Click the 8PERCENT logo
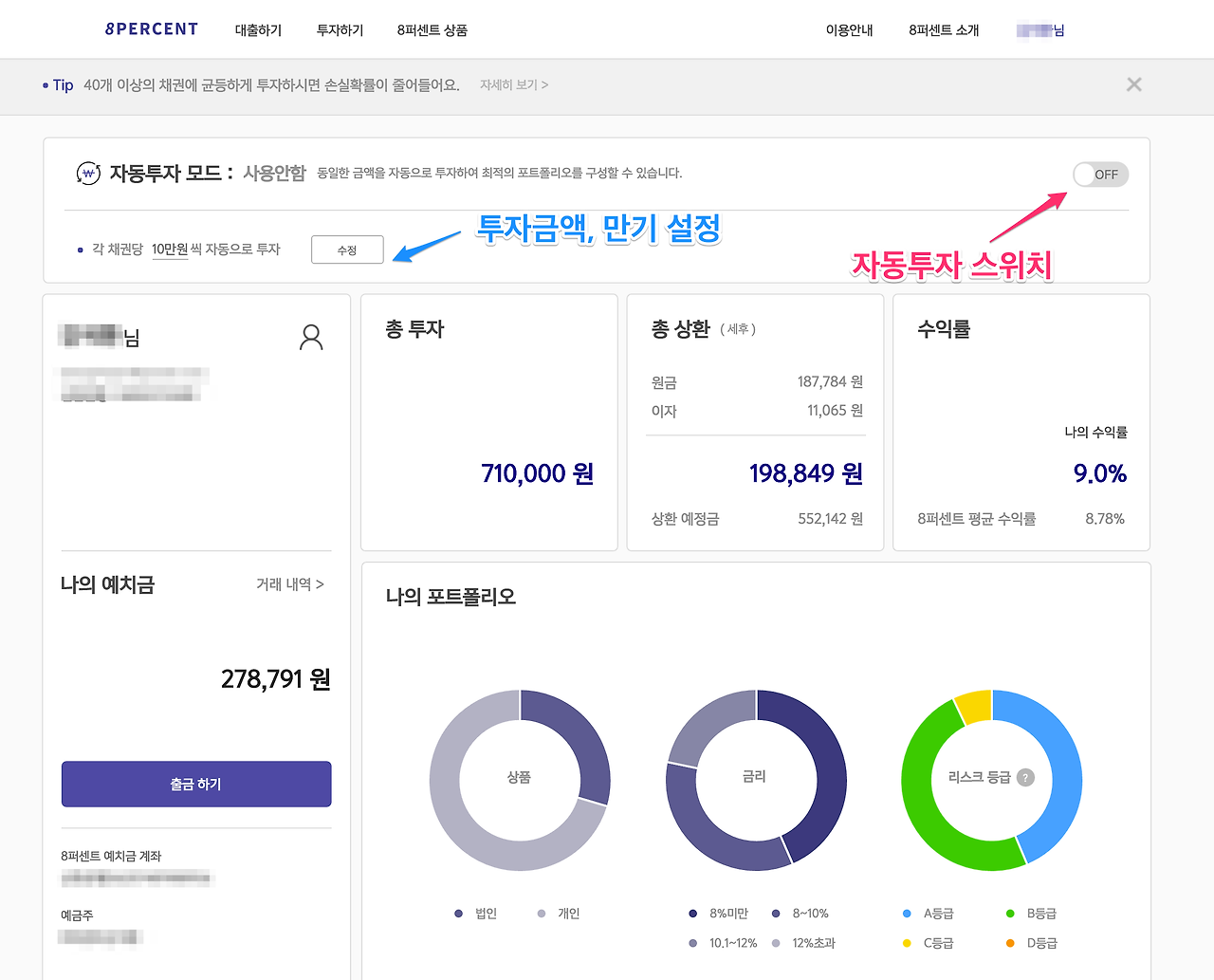Viewport: 1214px width, 980px height. tap(151, 28)
